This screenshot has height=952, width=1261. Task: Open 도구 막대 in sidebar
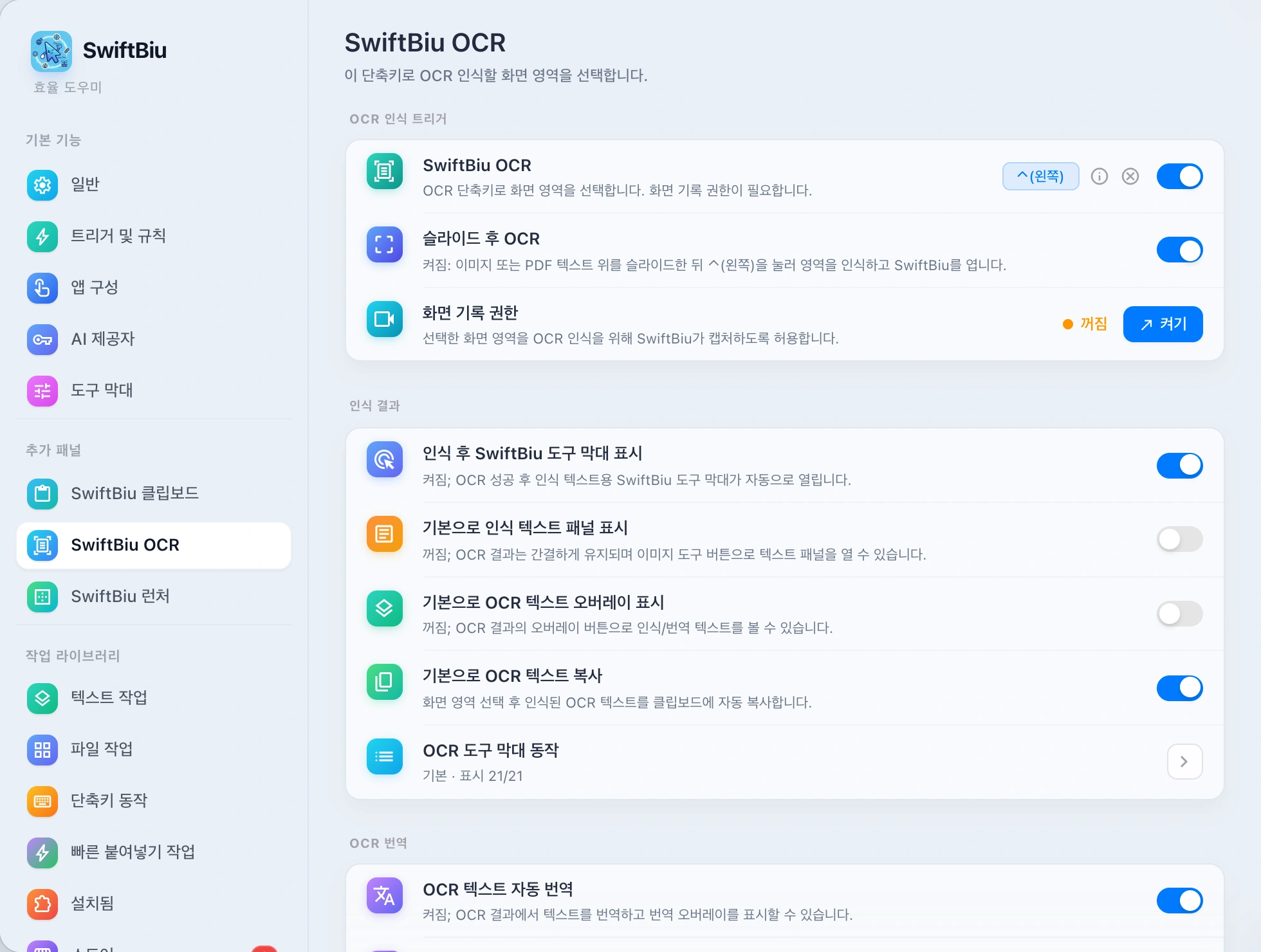tap(154, 391)
